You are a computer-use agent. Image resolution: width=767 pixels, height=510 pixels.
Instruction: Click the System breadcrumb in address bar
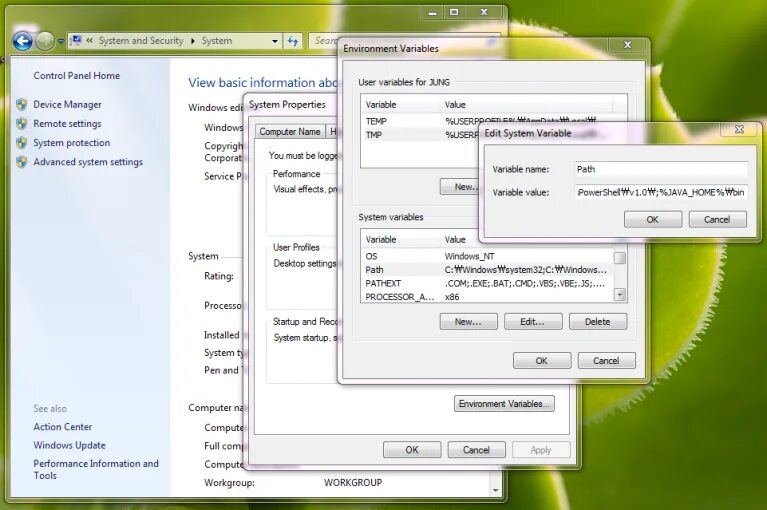[217, 41]
